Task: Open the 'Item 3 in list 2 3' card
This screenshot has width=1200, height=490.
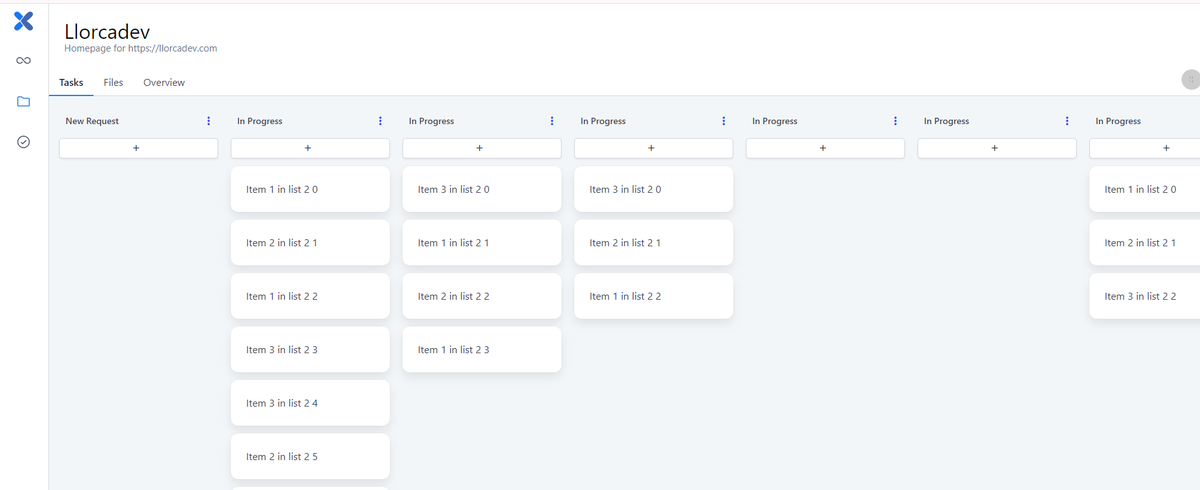Action: click(x=310, y=350)
